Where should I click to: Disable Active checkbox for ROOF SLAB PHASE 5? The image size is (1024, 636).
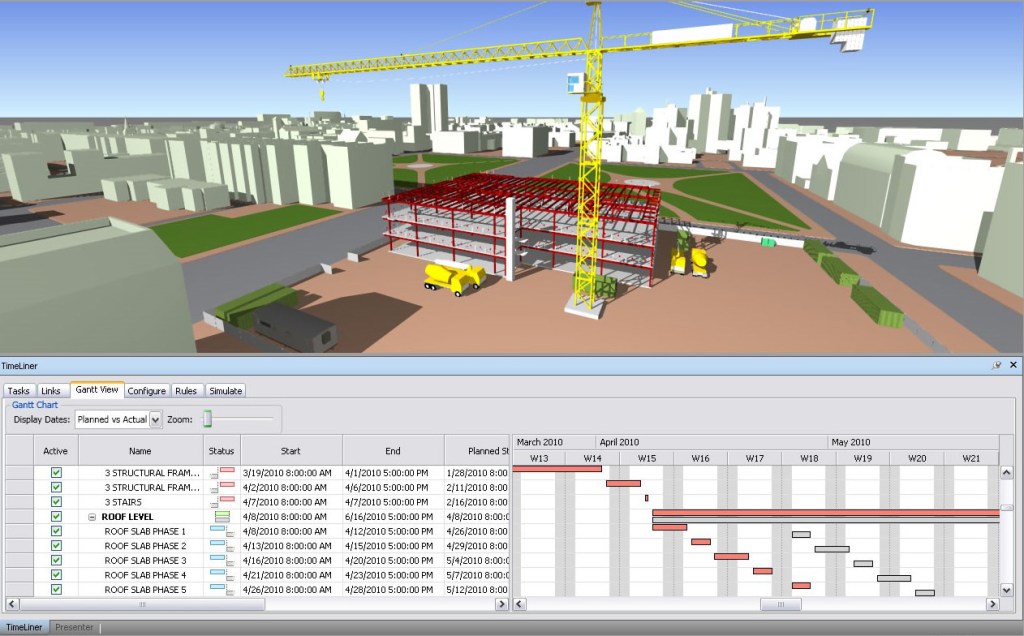[x=56, y=590]
